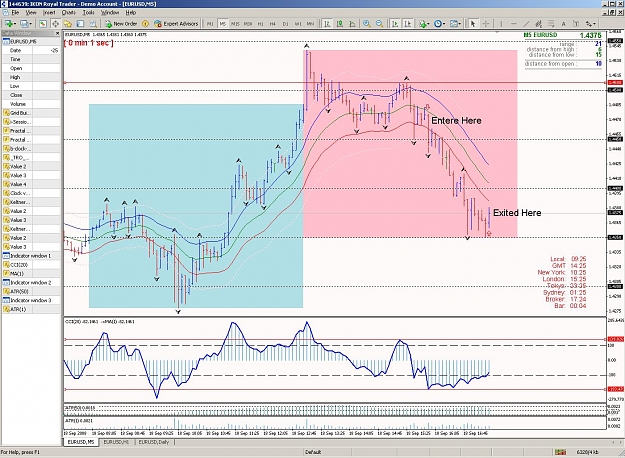Click the connection status bars indicator
625x458 pixels.
(x=560, y=452)
